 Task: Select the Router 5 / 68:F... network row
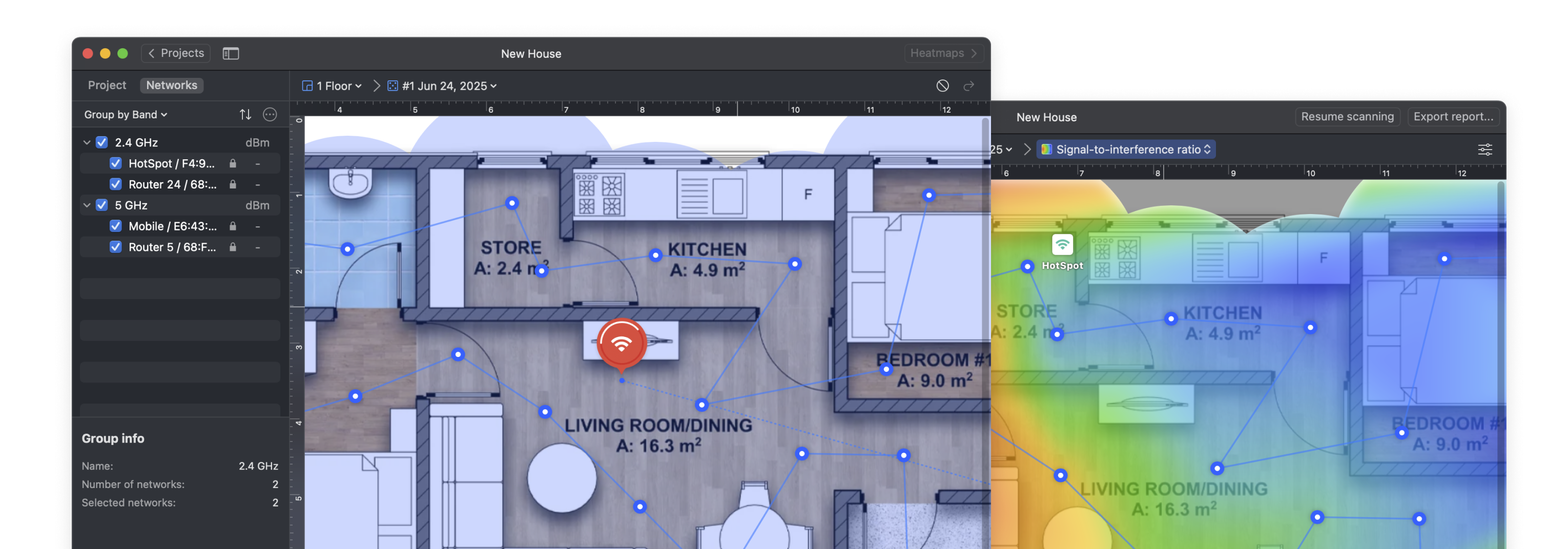pos(180,246)
